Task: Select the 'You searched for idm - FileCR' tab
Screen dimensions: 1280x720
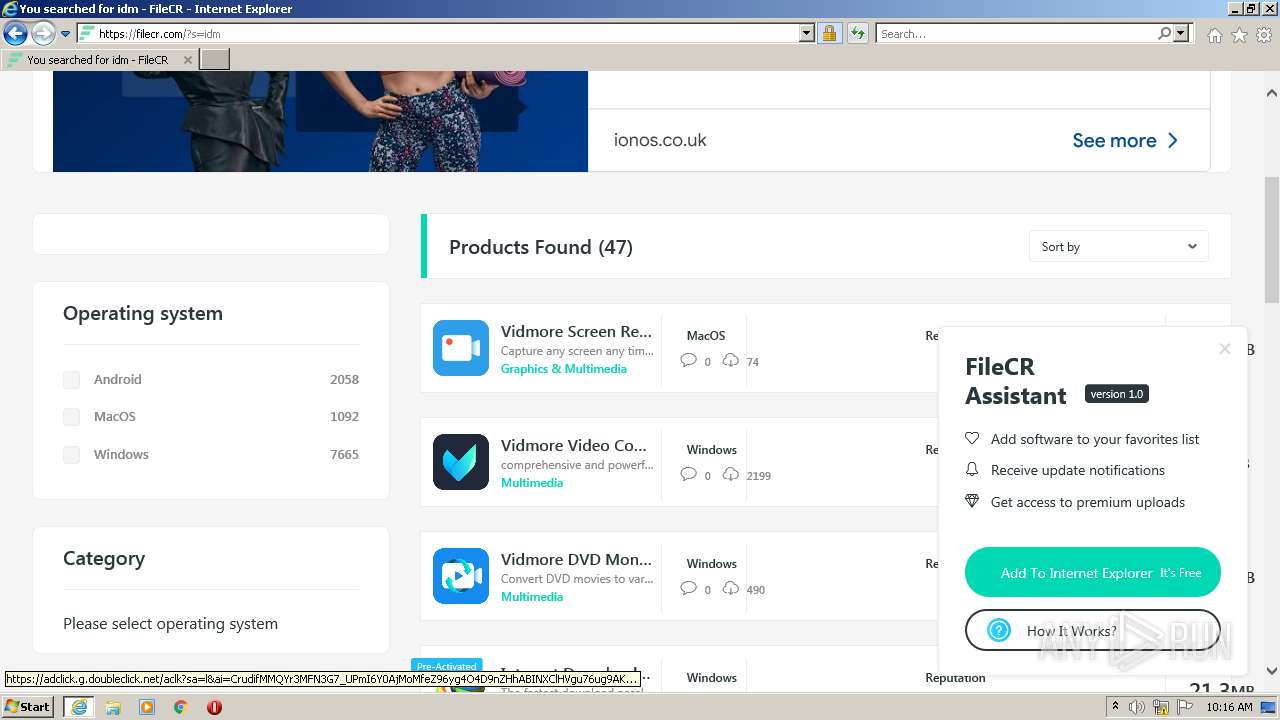Action: (100, 60)
